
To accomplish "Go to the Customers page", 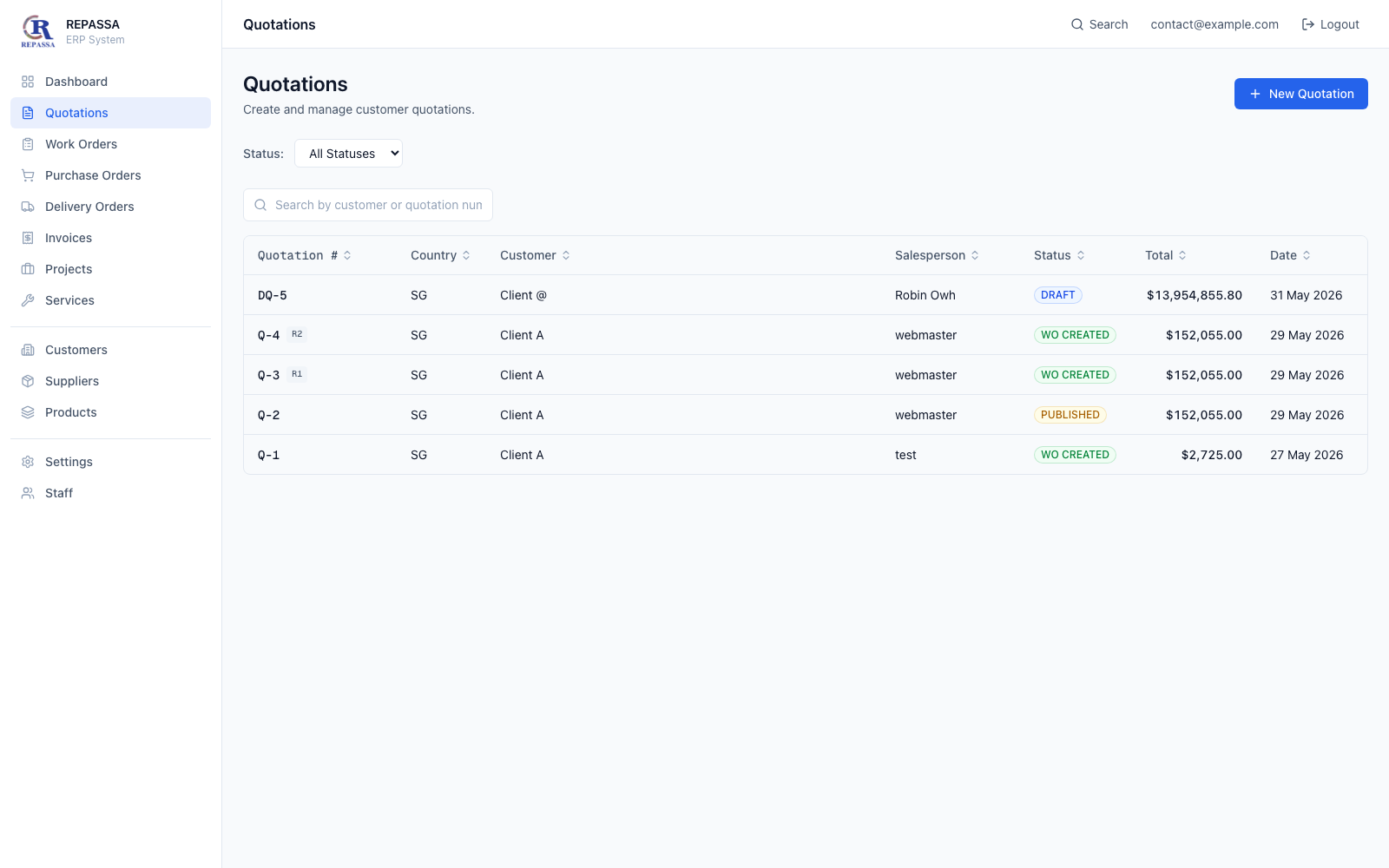I will click(x=110, y=350).
